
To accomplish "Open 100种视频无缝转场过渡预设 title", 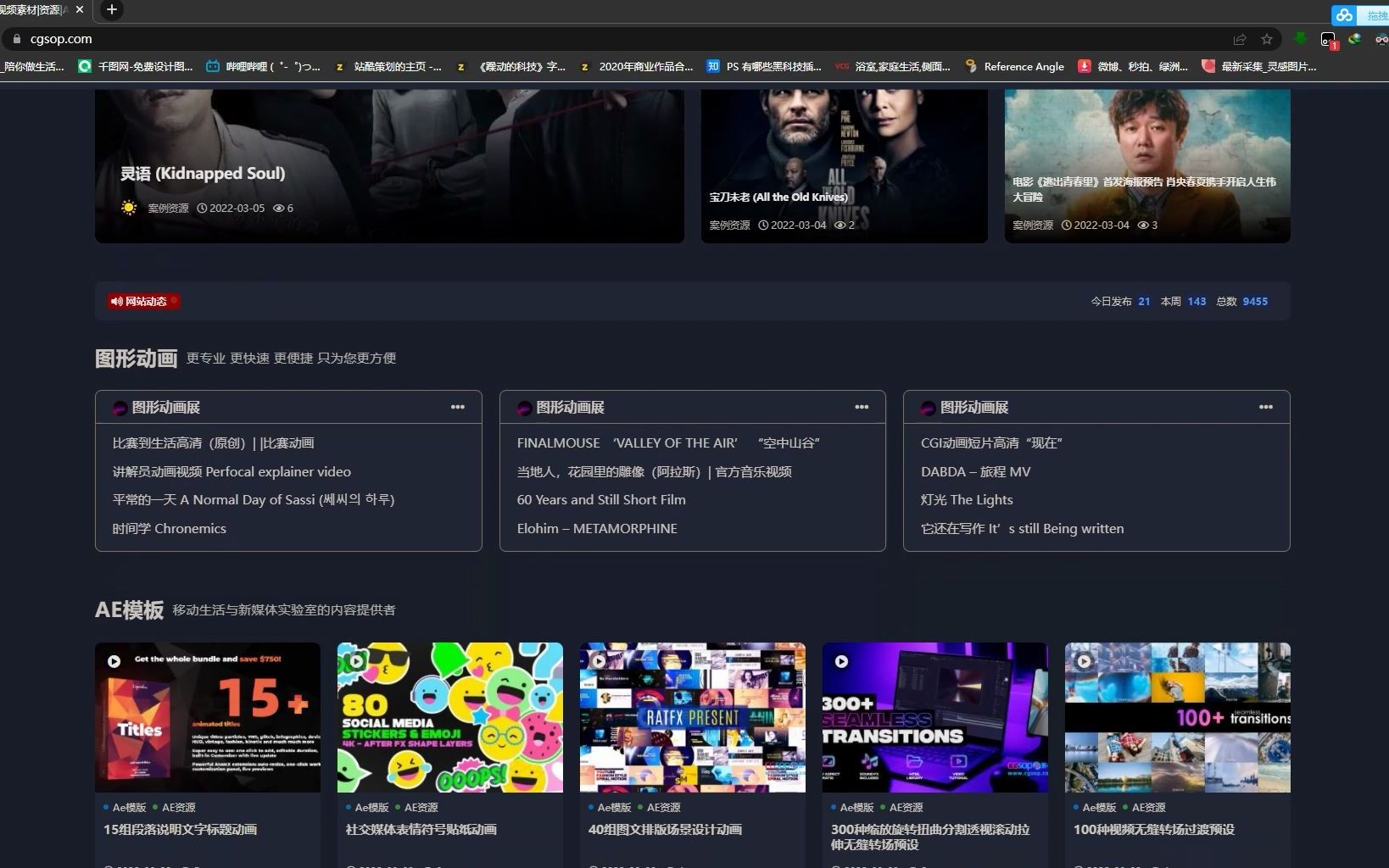I will [1154, 830].
